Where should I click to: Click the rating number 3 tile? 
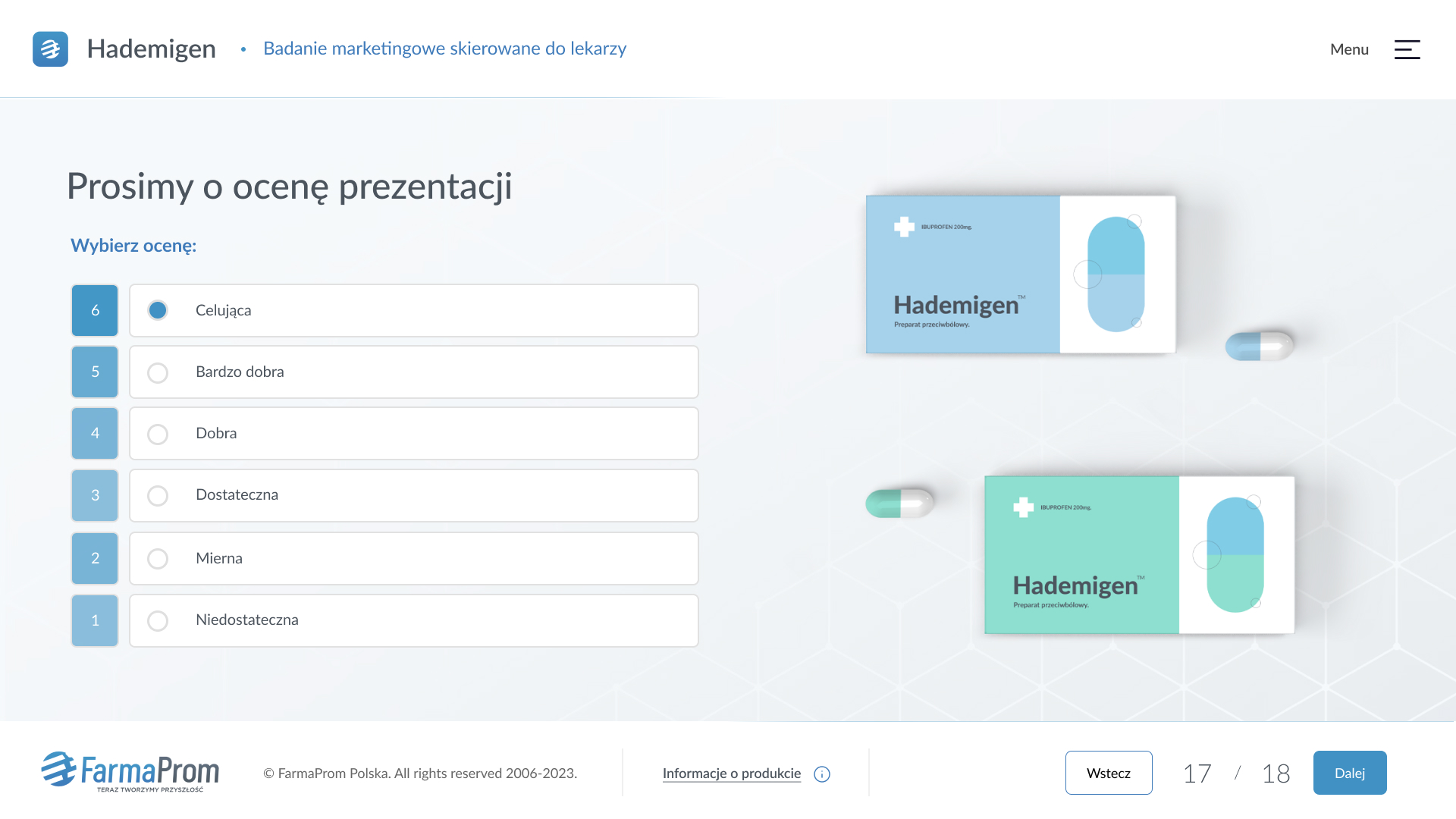pos(95,495)
